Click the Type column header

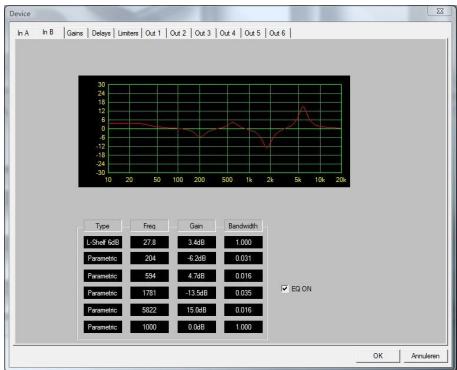(x=103, y=226)
